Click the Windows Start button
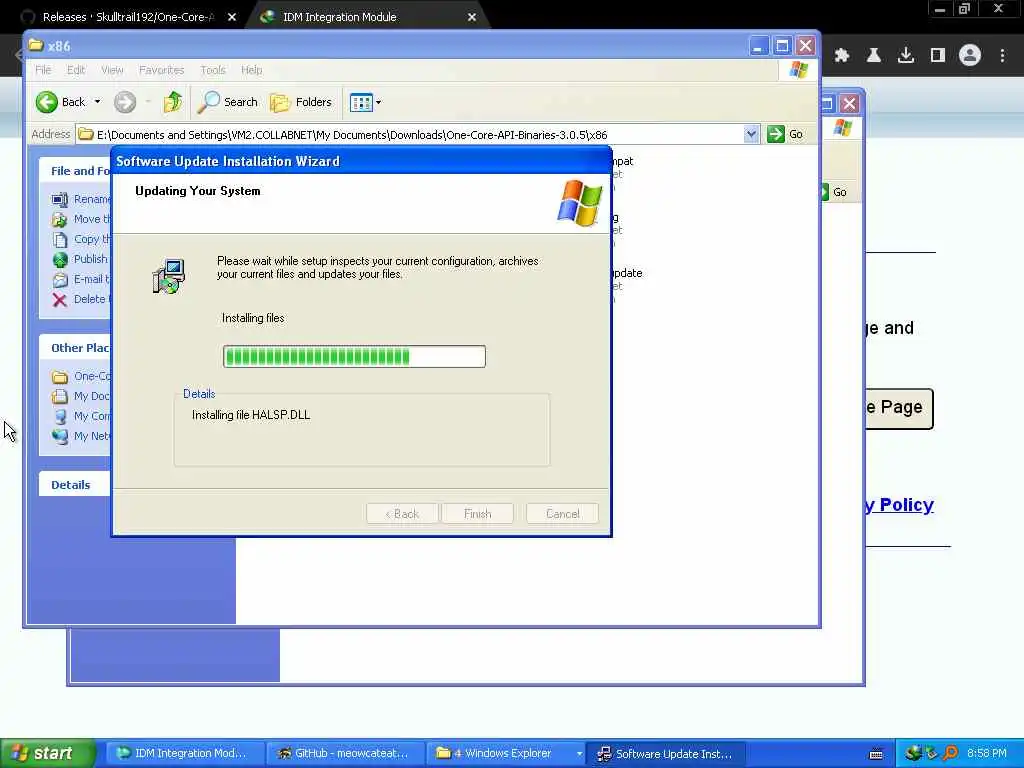The width and height of the screenshot is (1024, 768). point(47,753)
